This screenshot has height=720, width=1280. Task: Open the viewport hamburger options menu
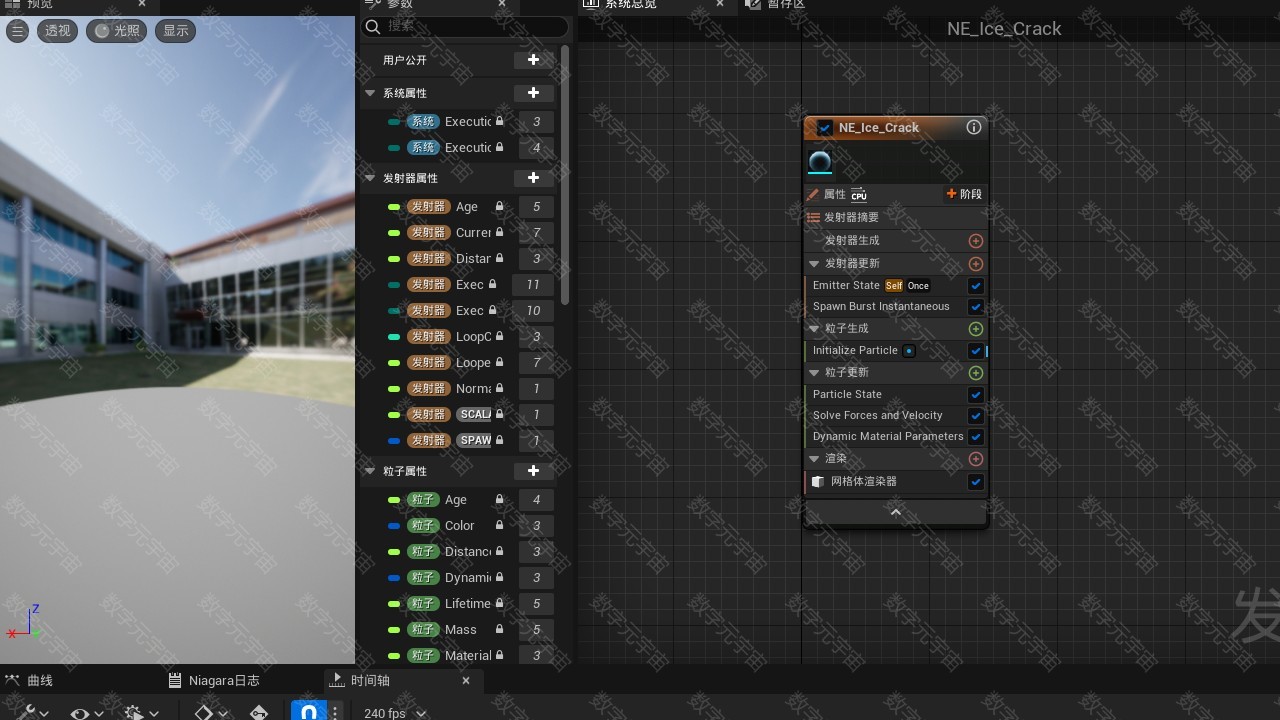point(17,31)
